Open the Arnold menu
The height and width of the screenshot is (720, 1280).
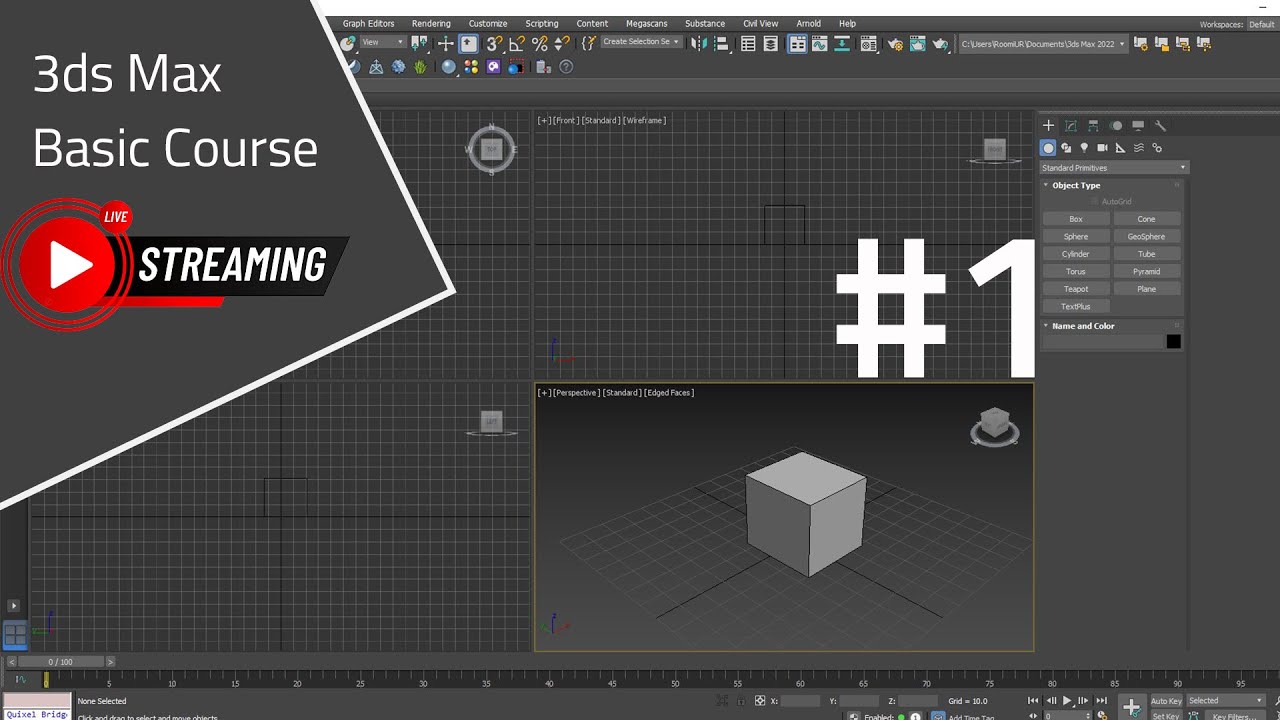809,24
